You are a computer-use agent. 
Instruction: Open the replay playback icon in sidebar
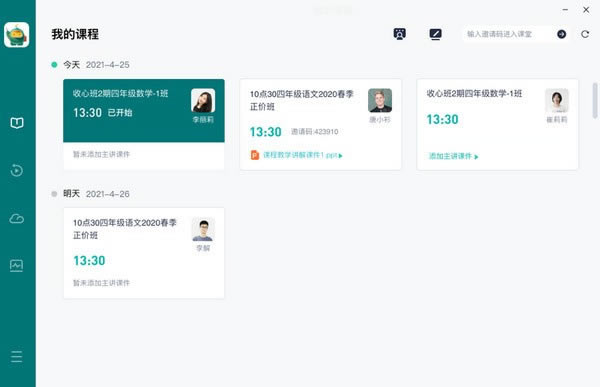(x=16, y=170)
